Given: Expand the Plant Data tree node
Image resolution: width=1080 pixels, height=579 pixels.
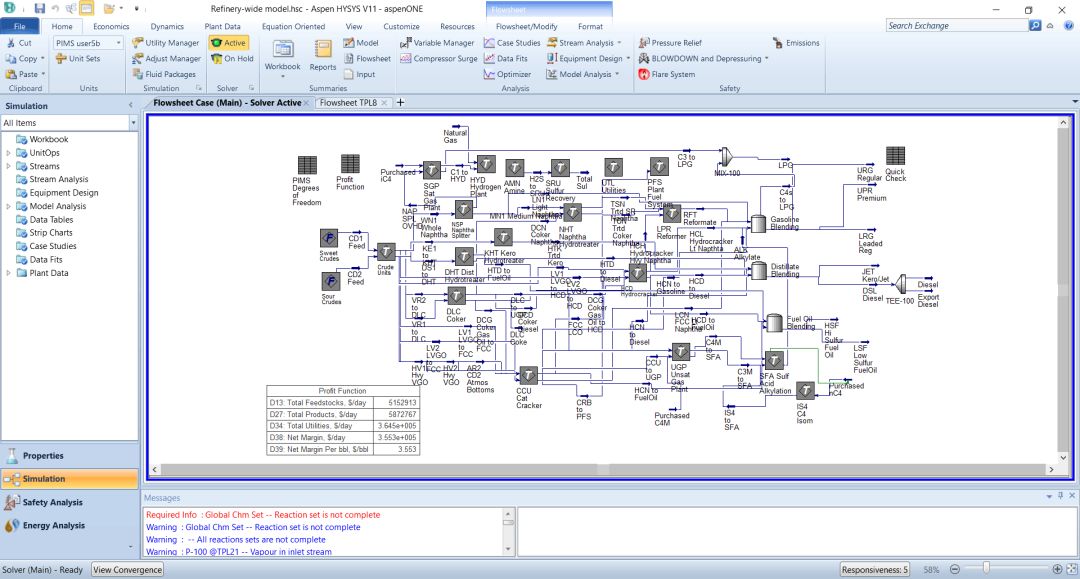Looking at the screenshot, I should coord(8,273).
